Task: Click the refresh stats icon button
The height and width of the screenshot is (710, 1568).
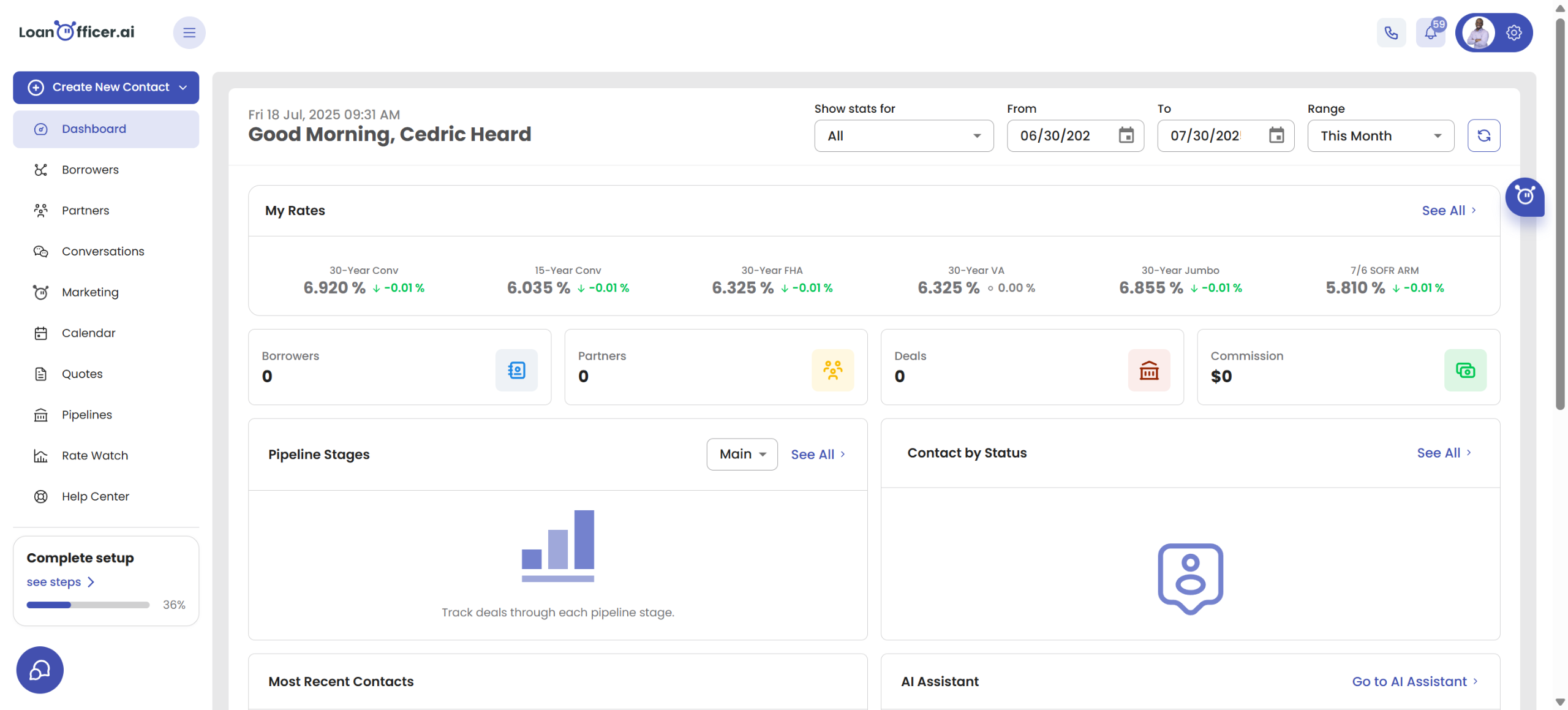Action: tap(1483, 135)
